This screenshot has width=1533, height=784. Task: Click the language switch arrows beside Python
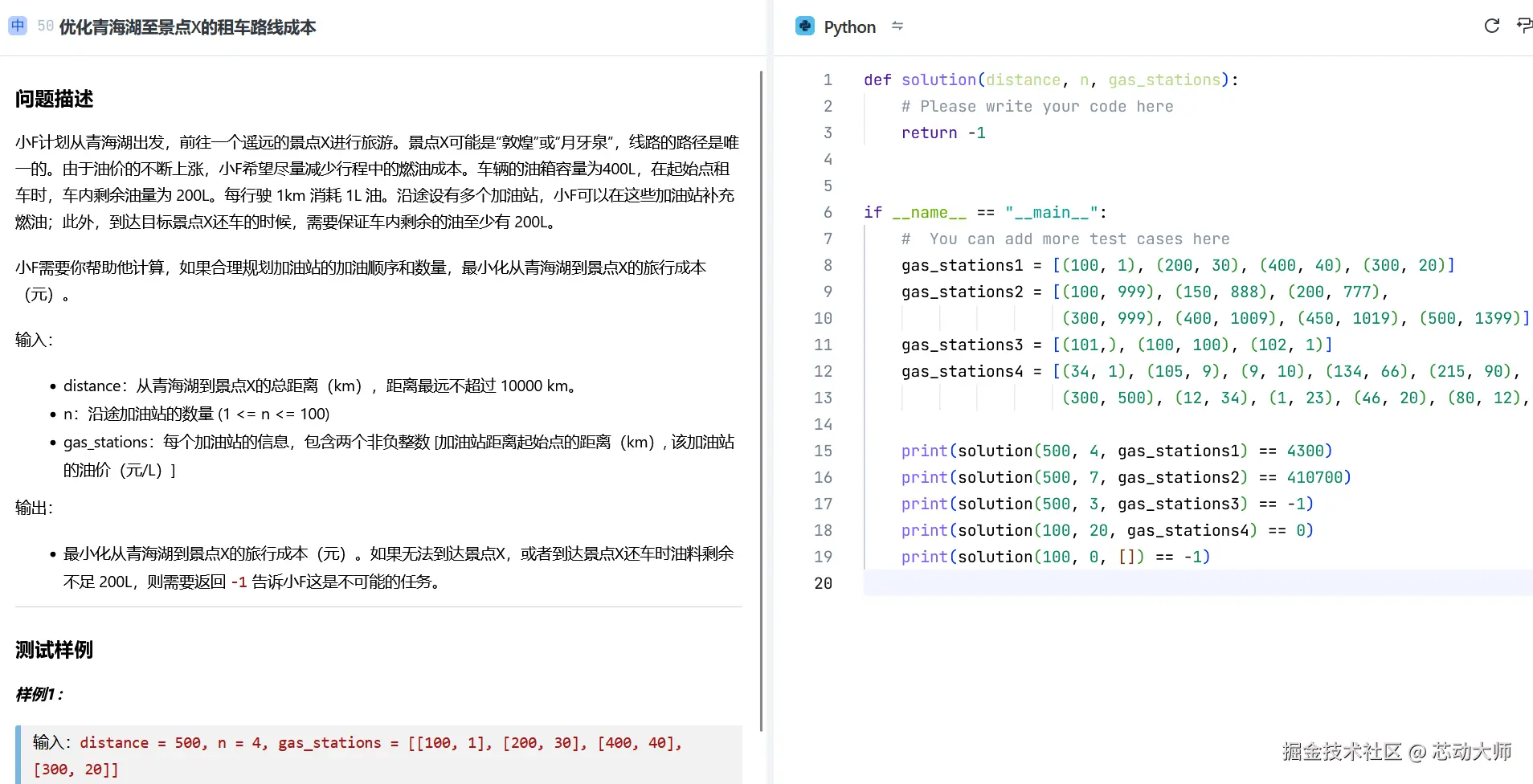897,26
